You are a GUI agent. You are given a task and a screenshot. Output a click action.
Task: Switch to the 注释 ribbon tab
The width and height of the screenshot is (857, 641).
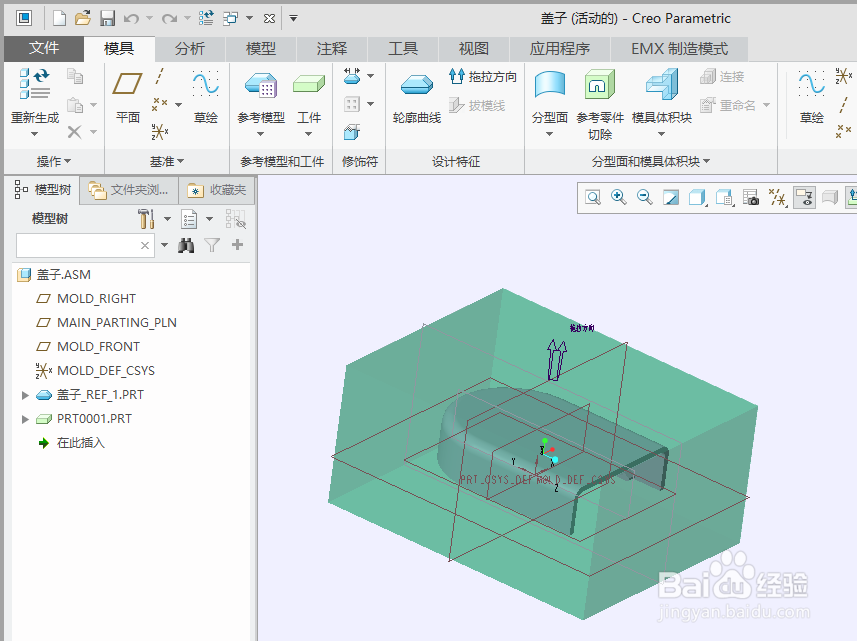[332, 49]
